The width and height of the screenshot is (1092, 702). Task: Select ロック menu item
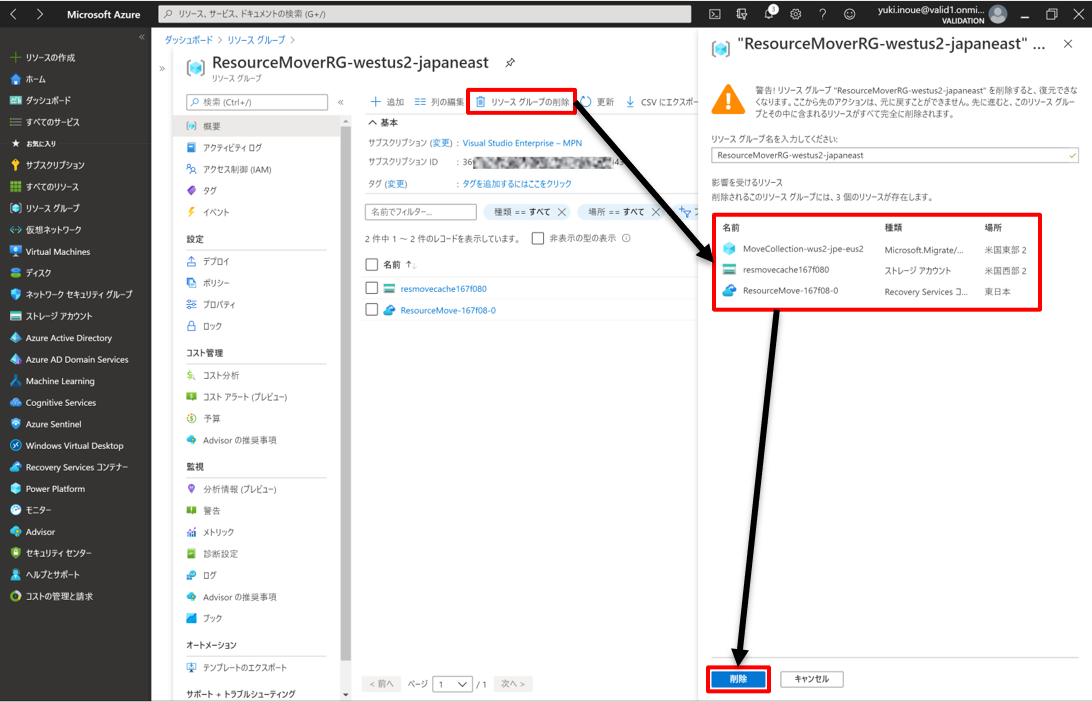[212, 326]
